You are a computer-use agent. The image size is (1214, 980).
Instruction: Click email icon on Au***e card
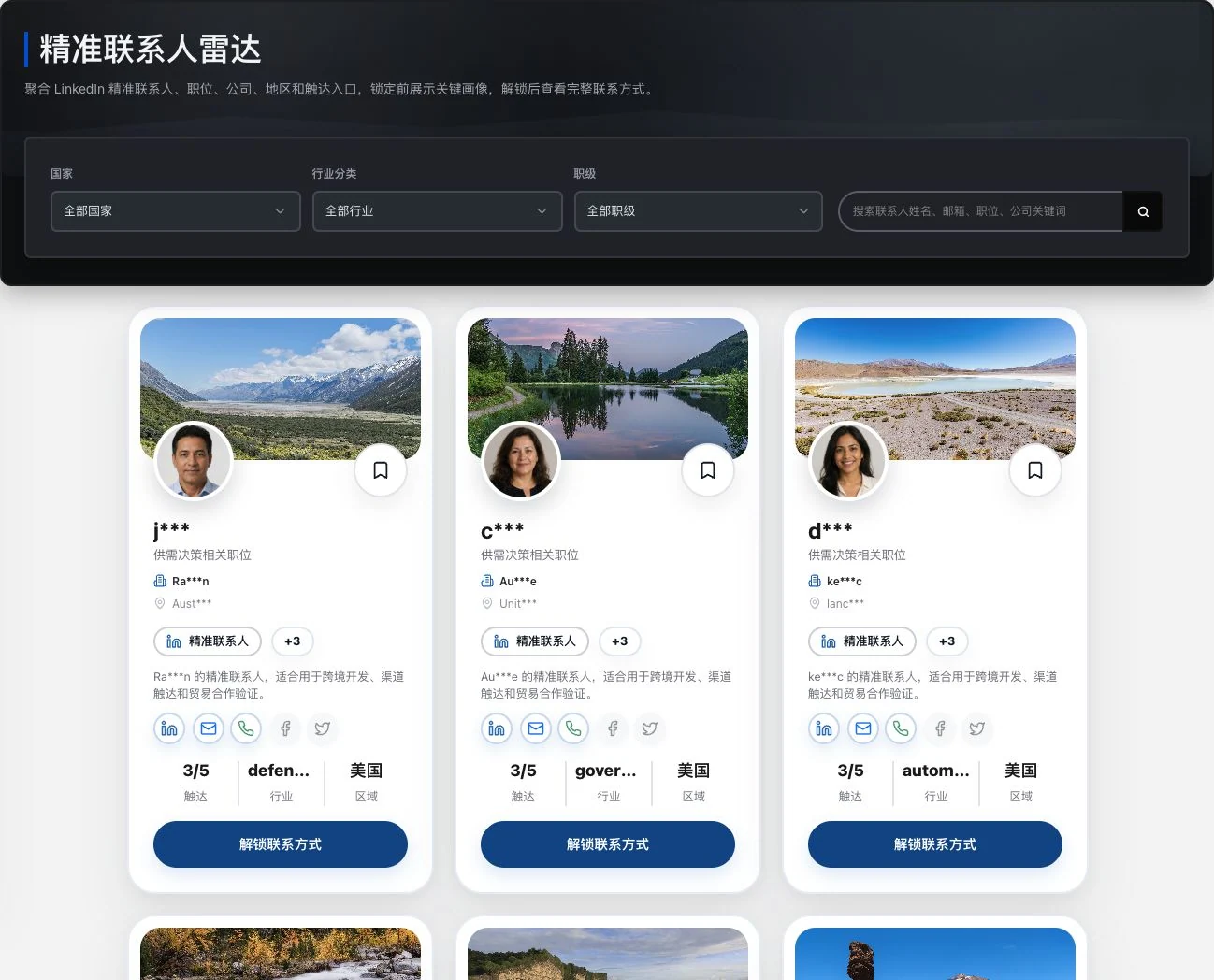[x=535, y=728]
